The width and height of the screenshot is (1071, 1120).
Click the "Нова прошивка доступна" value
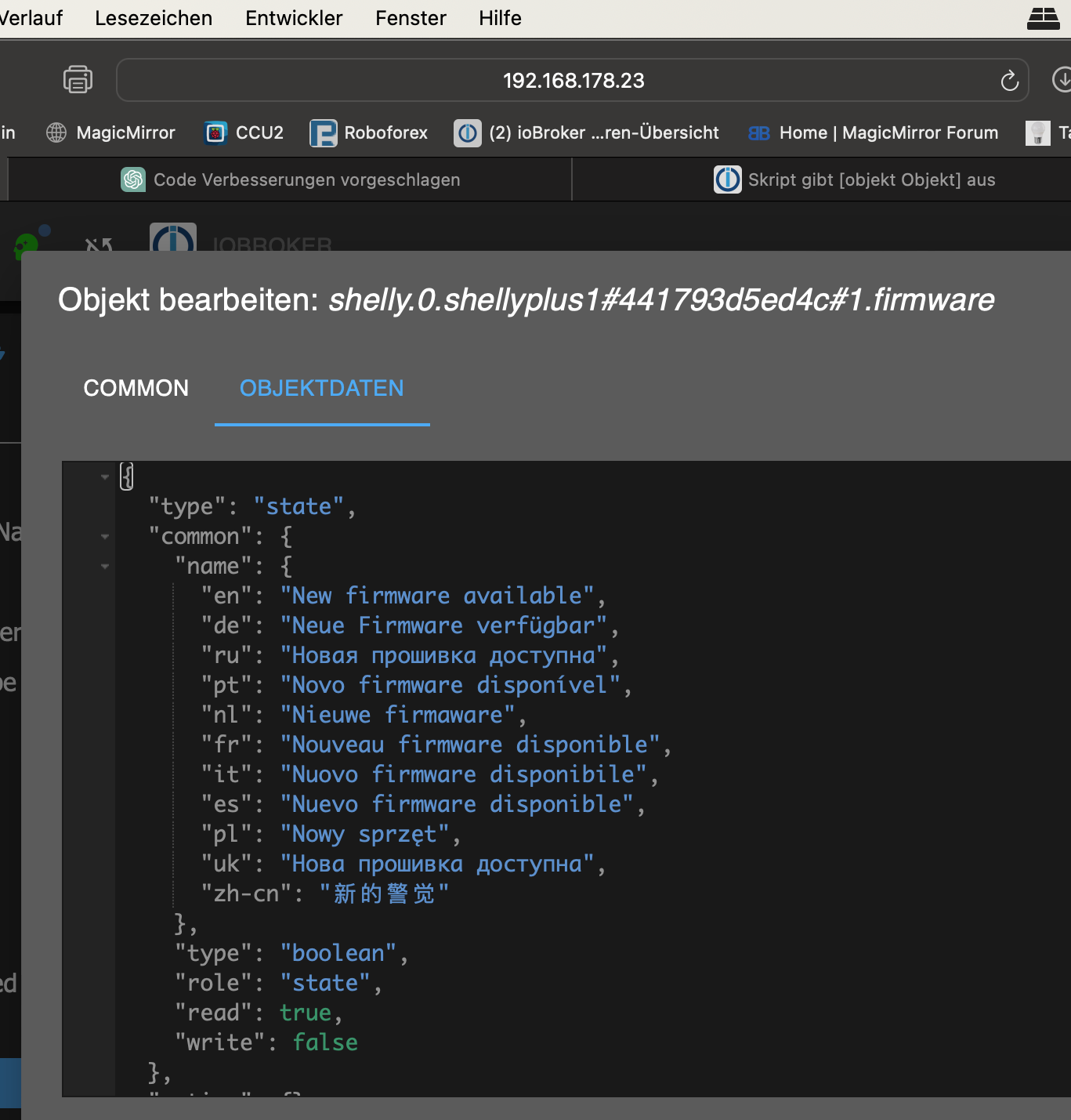tap(437, 864)
